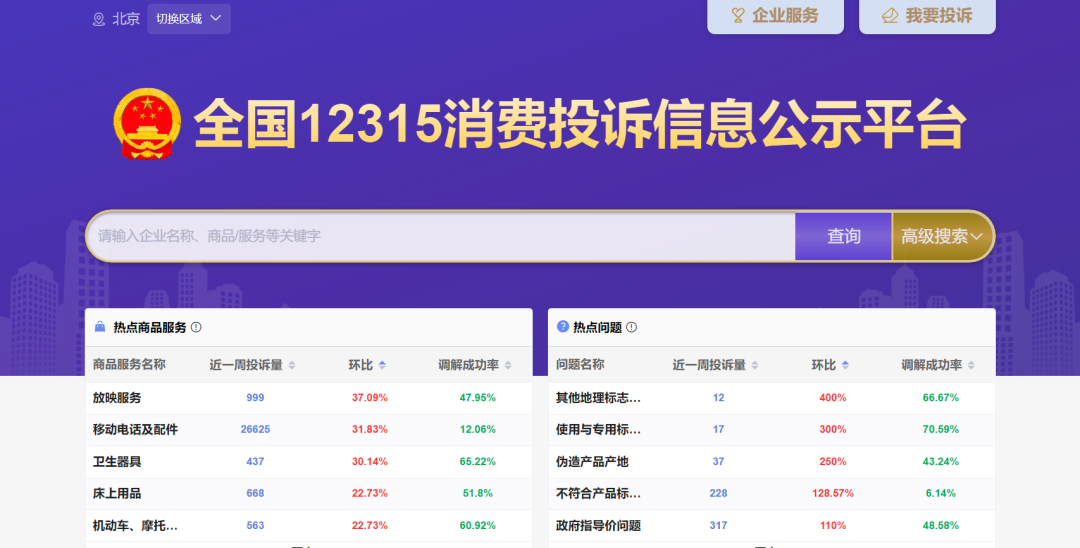1080x548 pixels.
Task: Select the 放映服务 row name
Action: tap(117, 398)
